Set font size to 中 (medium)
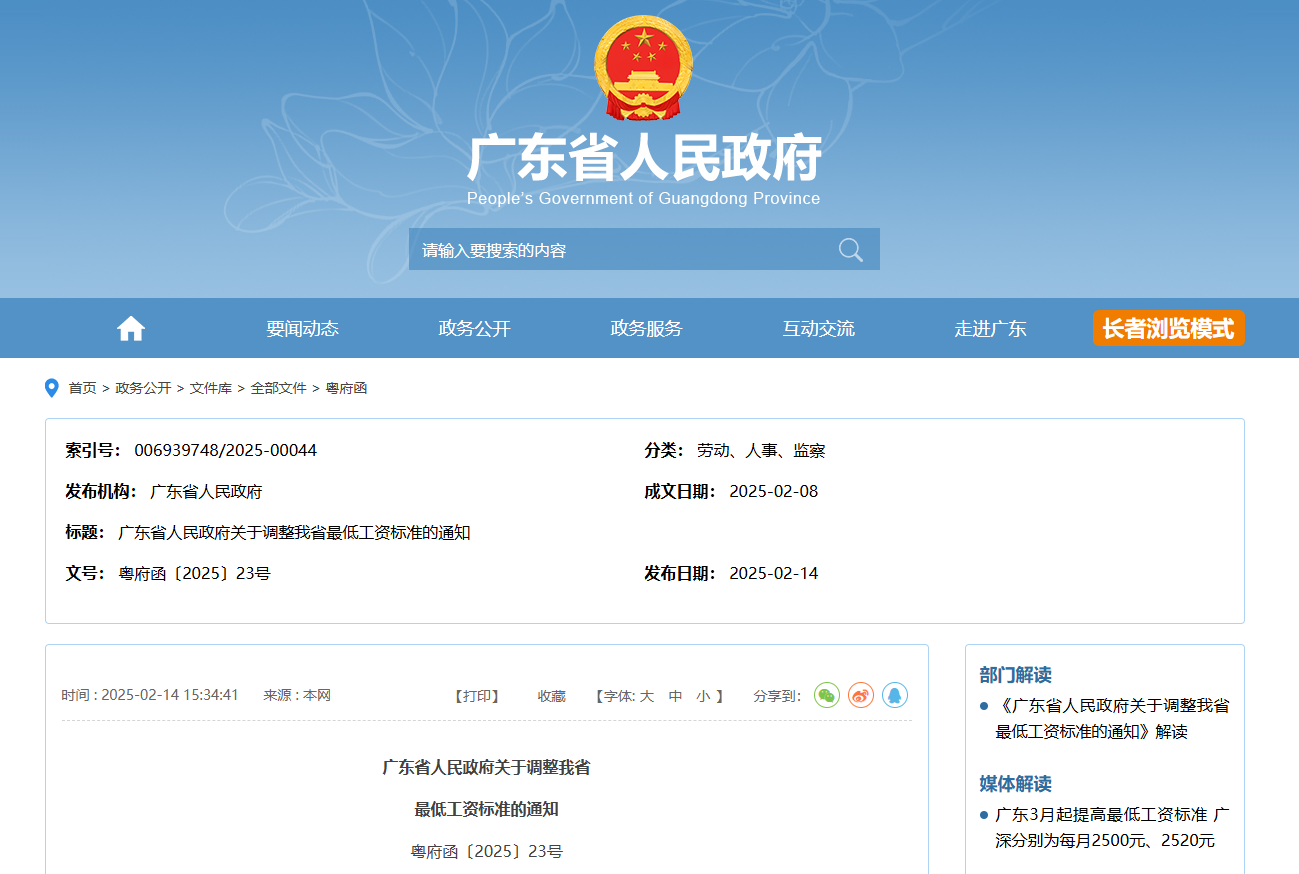Viewport: 1299px width, 874px height. click(675, 696)
